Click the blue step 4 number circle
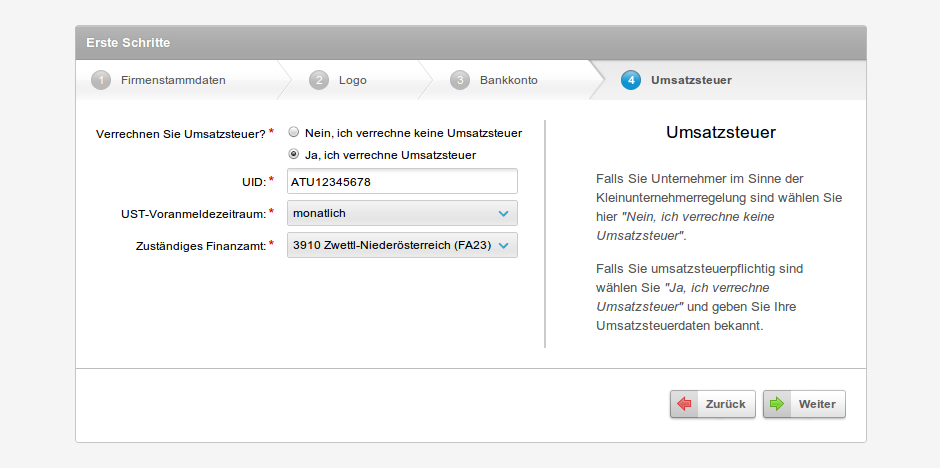Viewport: 940px width, 468px height. (x=631, y=80)
